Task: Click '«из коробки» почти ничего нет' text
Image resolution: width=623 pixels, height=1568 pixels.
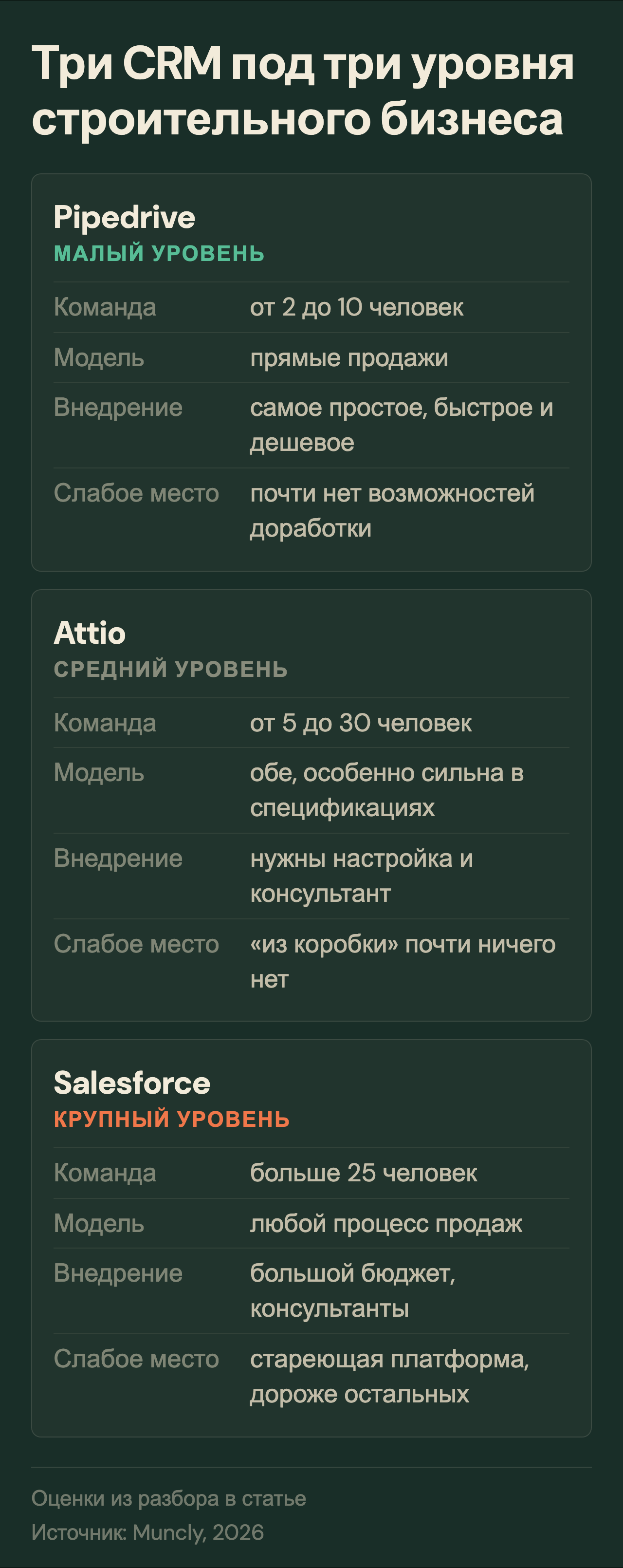Action: (x=403, y=962)
